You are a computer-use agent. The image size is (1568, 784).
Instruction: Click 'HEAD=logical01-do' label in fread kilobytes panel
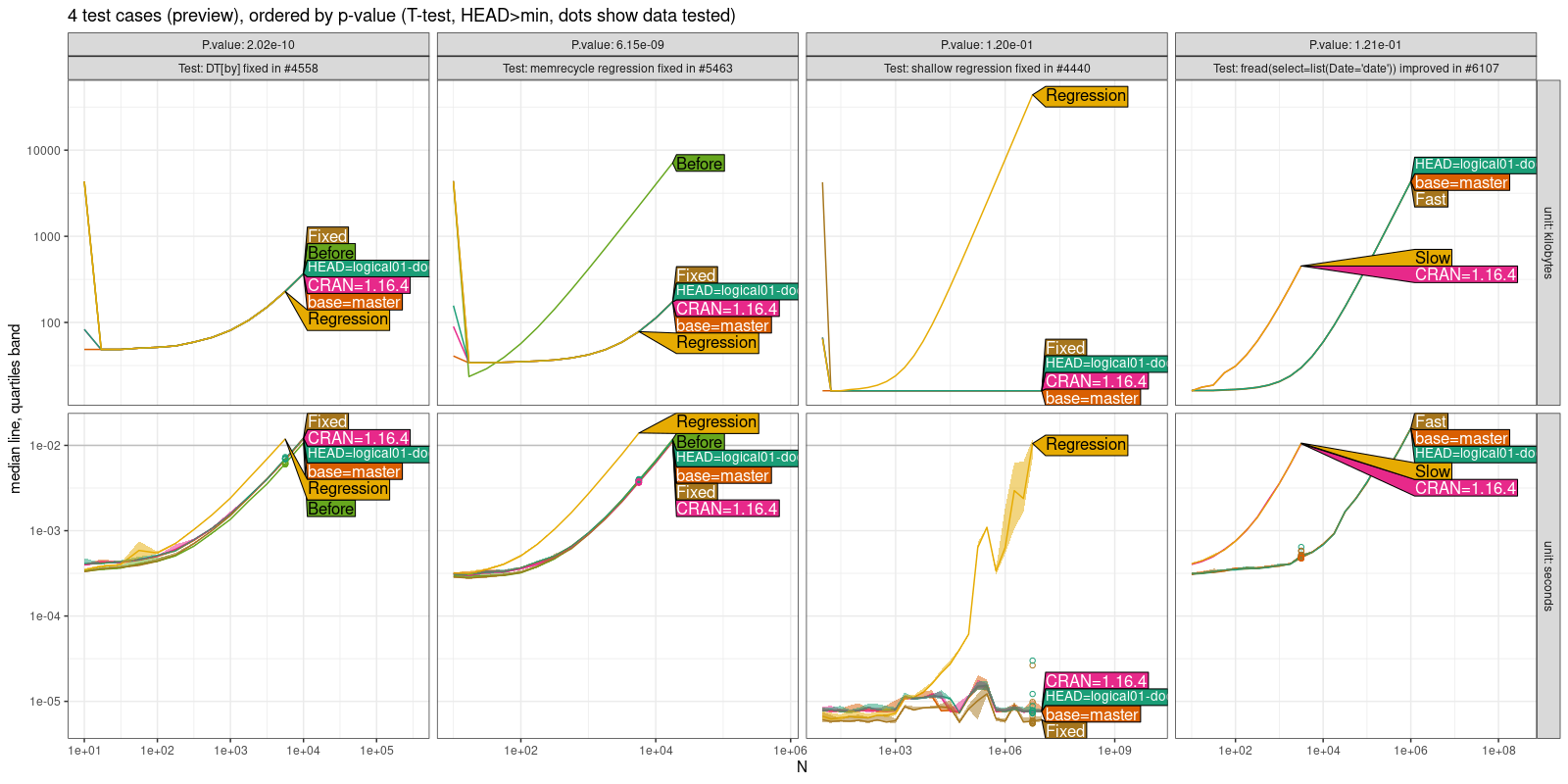coord(1474,165)
